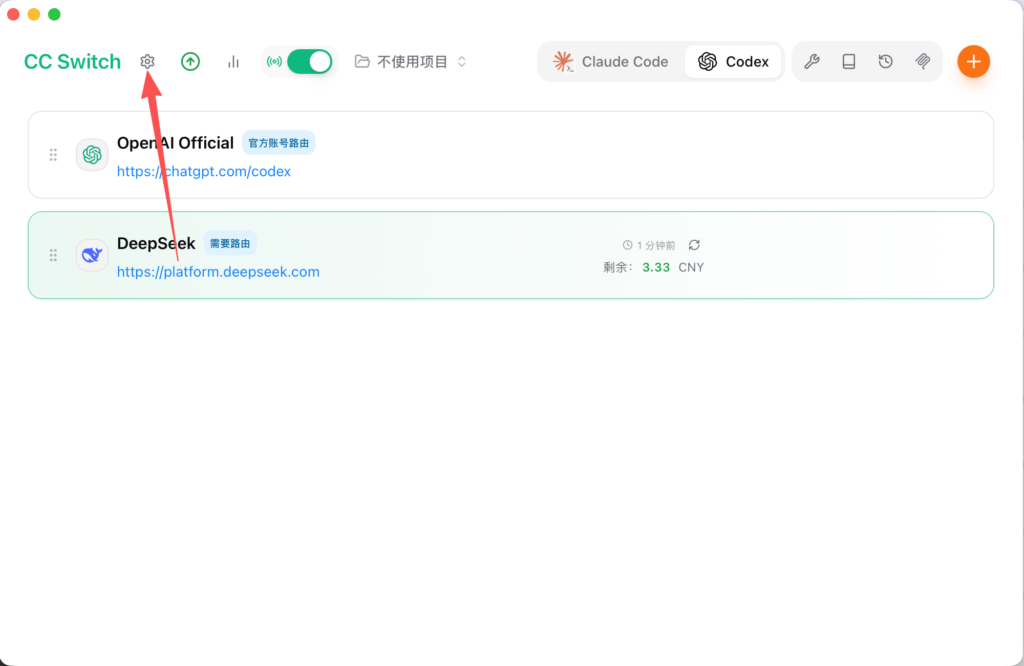1024x666 pixels.
Task: Click the signal broadcast icon beside toggle
Action: coord(274,61)
